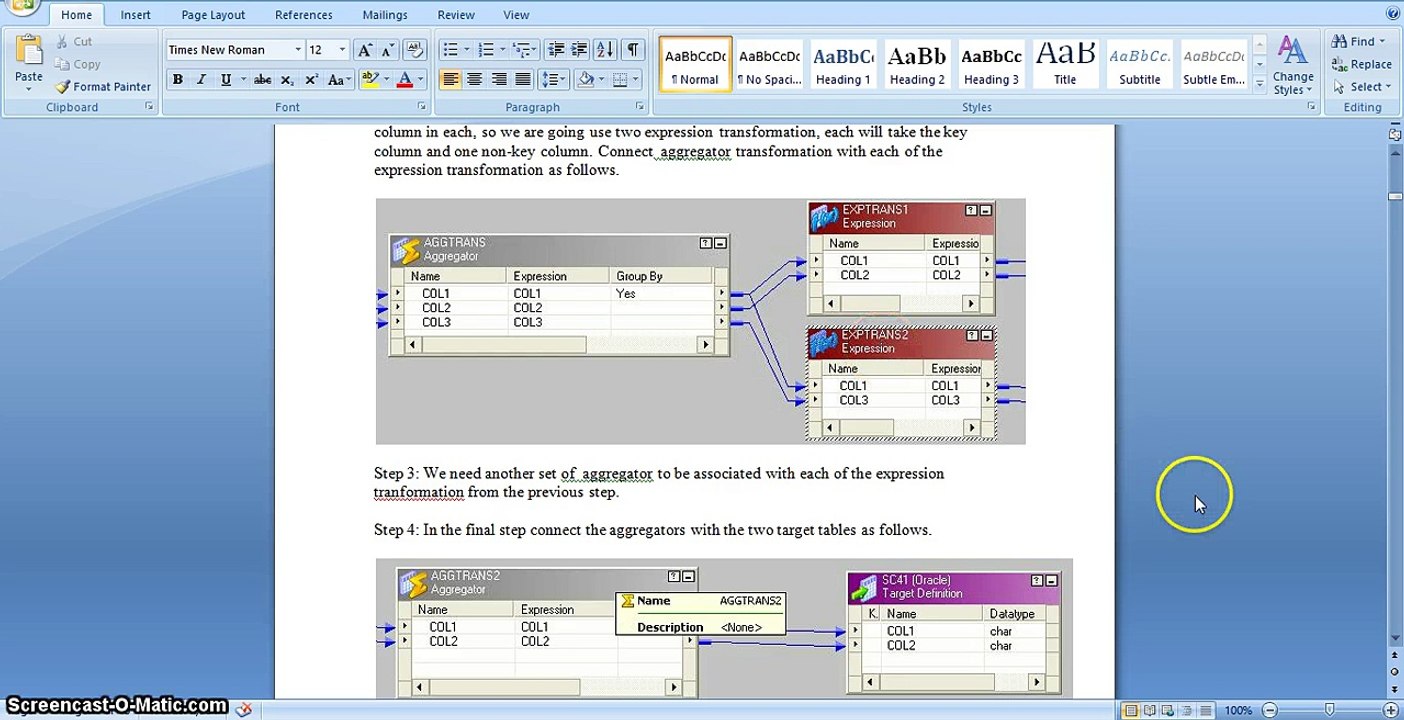Viewport: 1404px width, 720px height.
Task: Toggle Italic formatting
Action: (202, 80)
